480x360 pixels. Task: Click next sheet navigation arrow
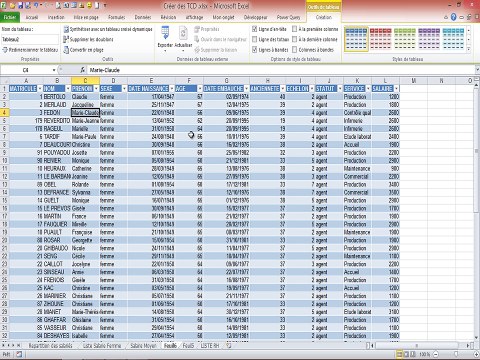click(x=13, y=346)
